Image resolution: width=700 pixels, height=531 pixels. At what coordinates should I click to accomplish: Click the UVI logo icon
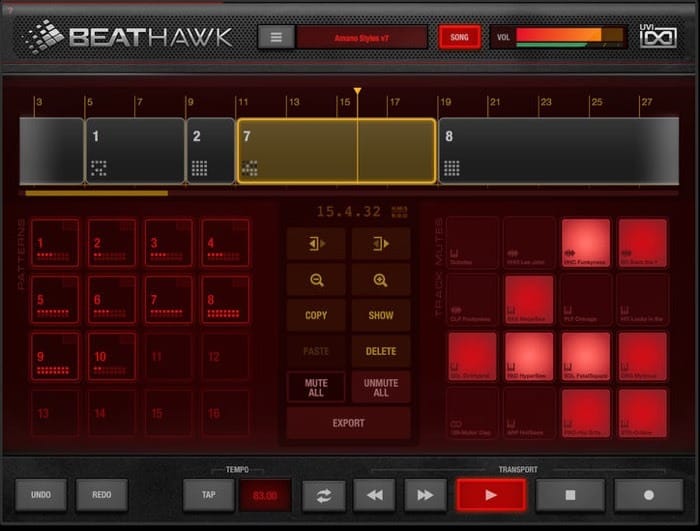coord(658,36)
